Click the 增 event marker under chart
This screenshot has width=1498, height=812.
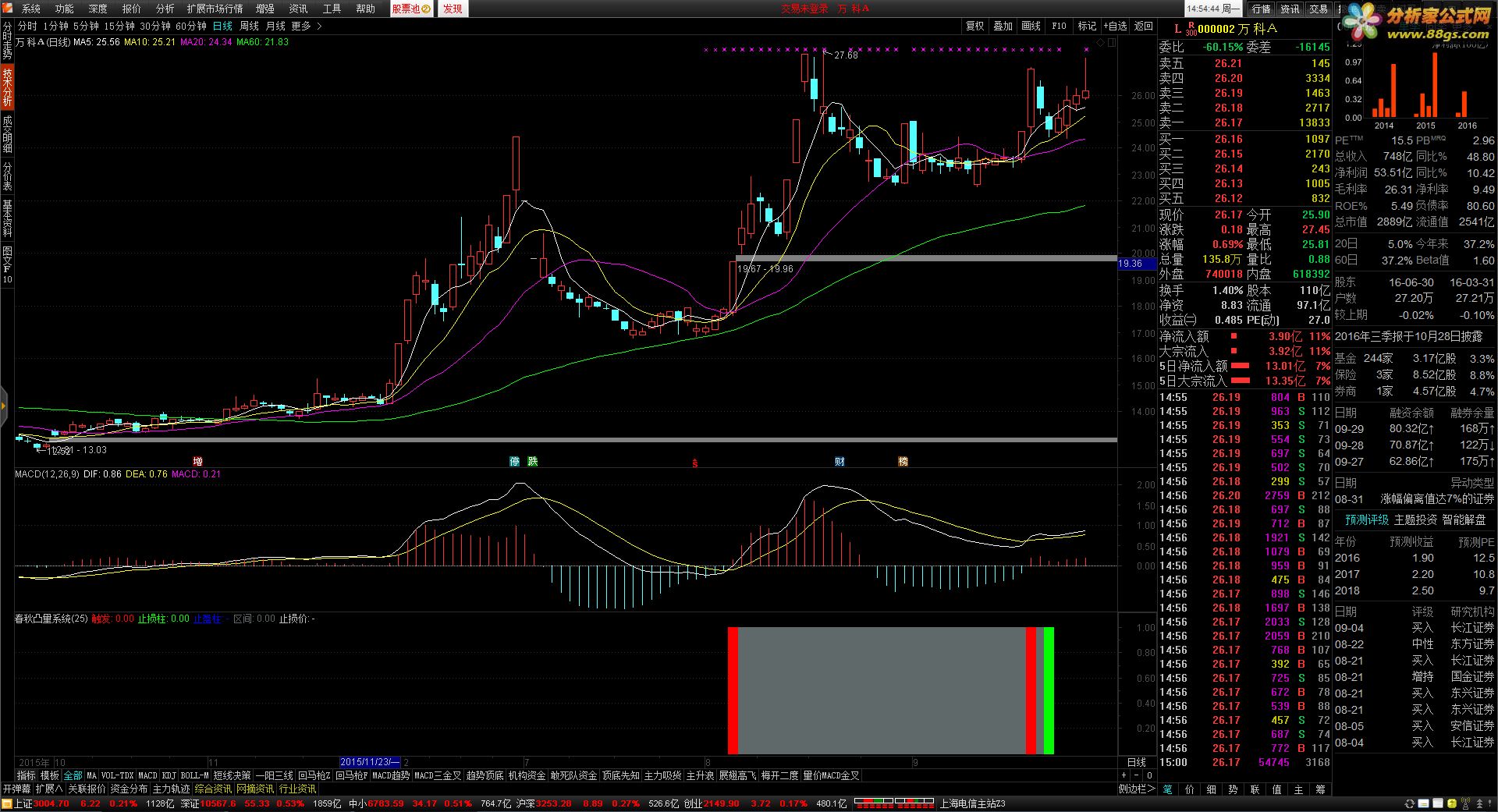(197, 462)
